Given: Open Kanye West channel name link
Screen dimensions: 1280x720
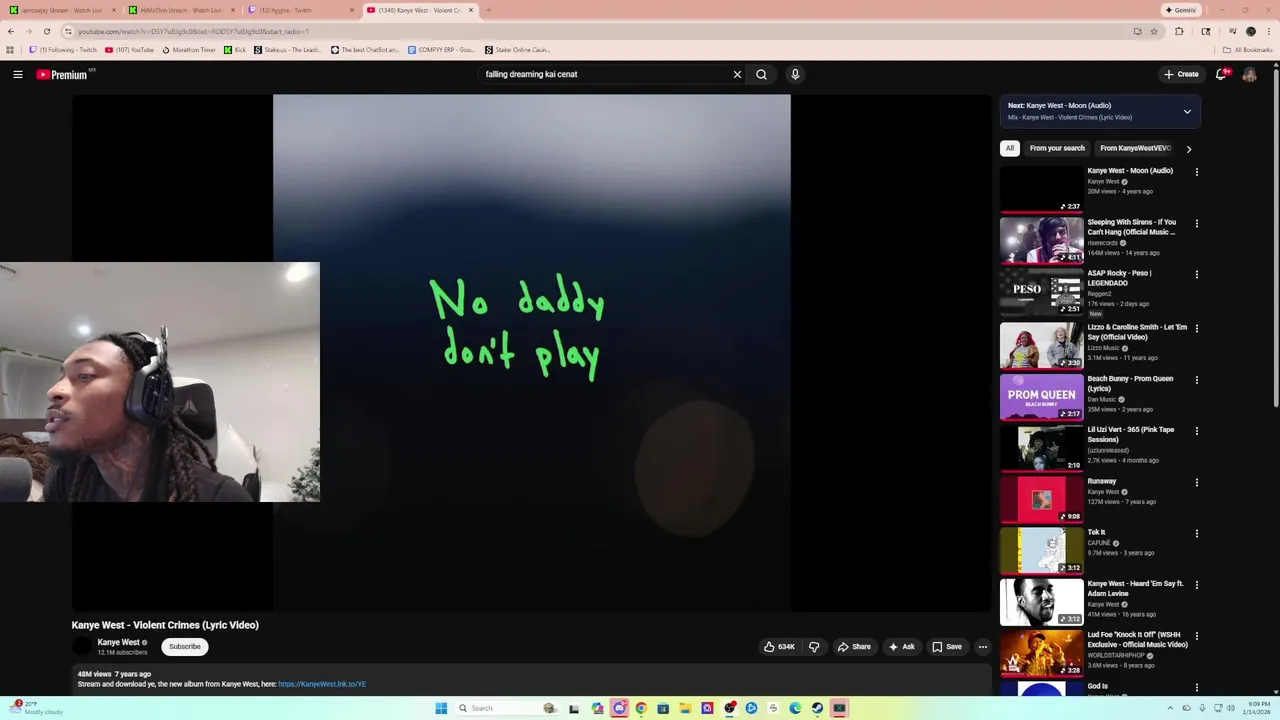Looking at the screenshot, I should point(118,642).
